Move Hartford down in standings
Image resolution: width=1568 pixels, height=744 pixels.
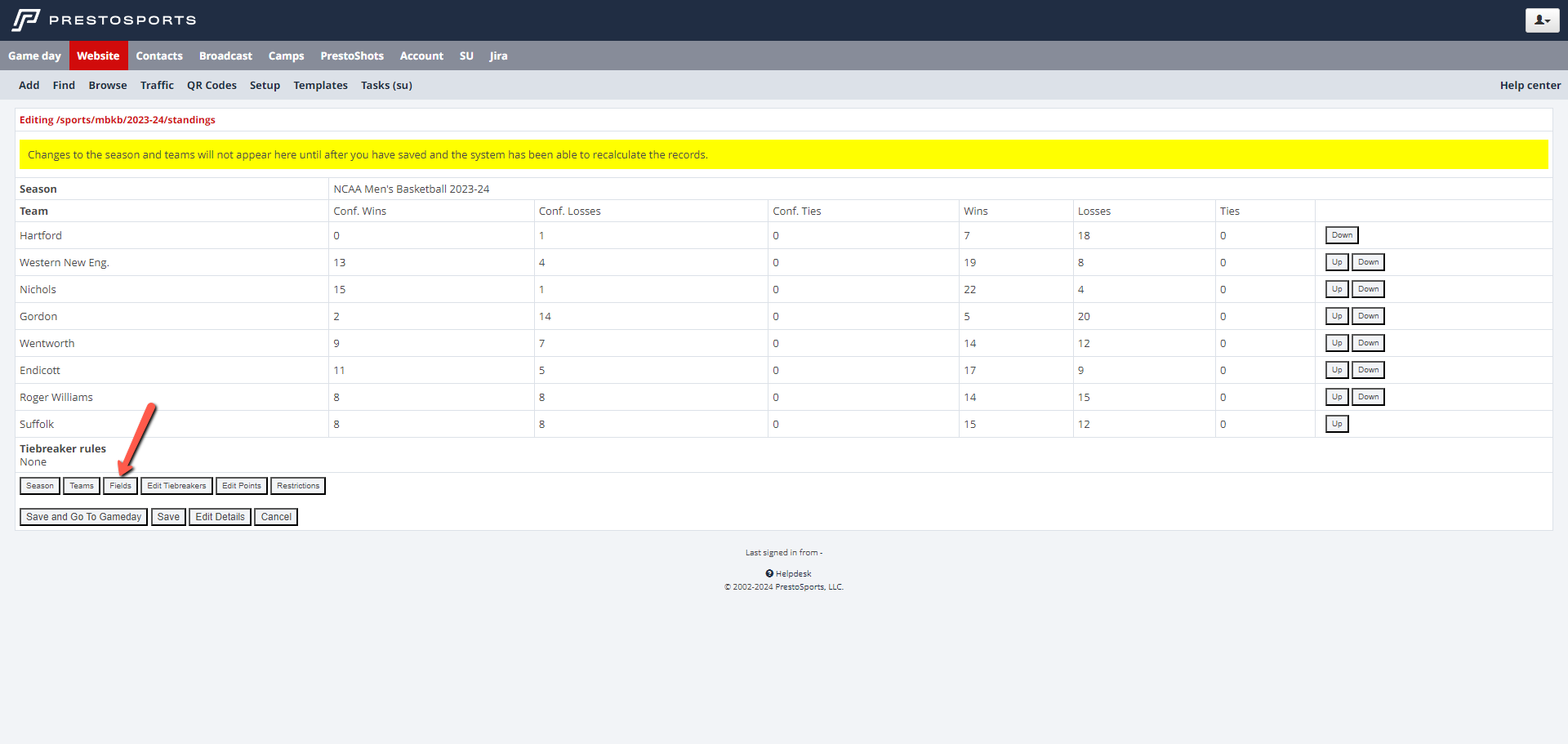click(x=1341, y=235)
